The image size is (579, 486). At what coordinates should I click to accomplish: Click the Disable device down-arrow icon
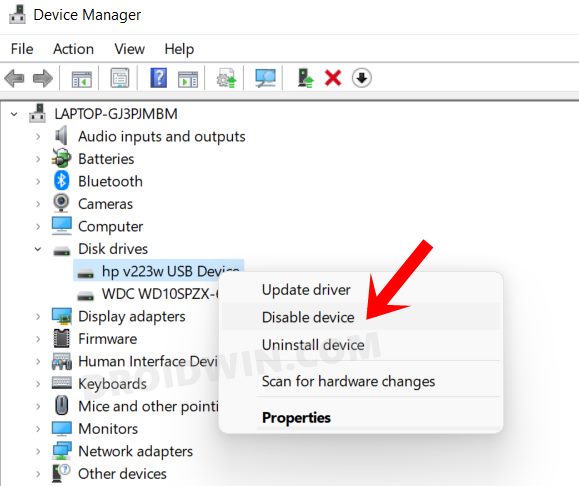[x=362, y=78]
